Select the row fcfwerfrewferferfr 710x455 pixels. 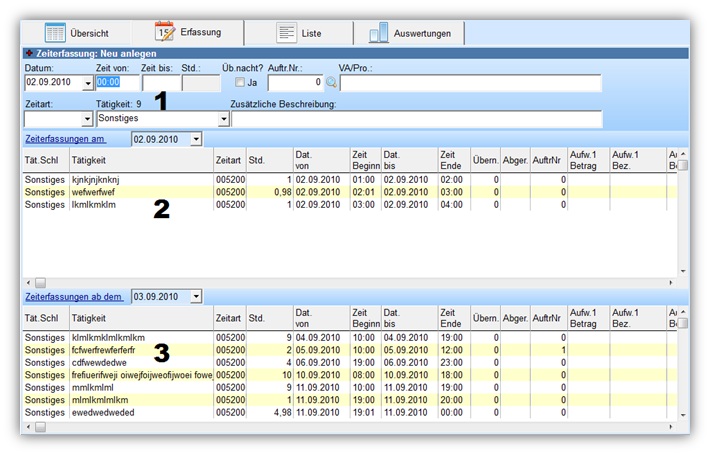tap(350, 350)
